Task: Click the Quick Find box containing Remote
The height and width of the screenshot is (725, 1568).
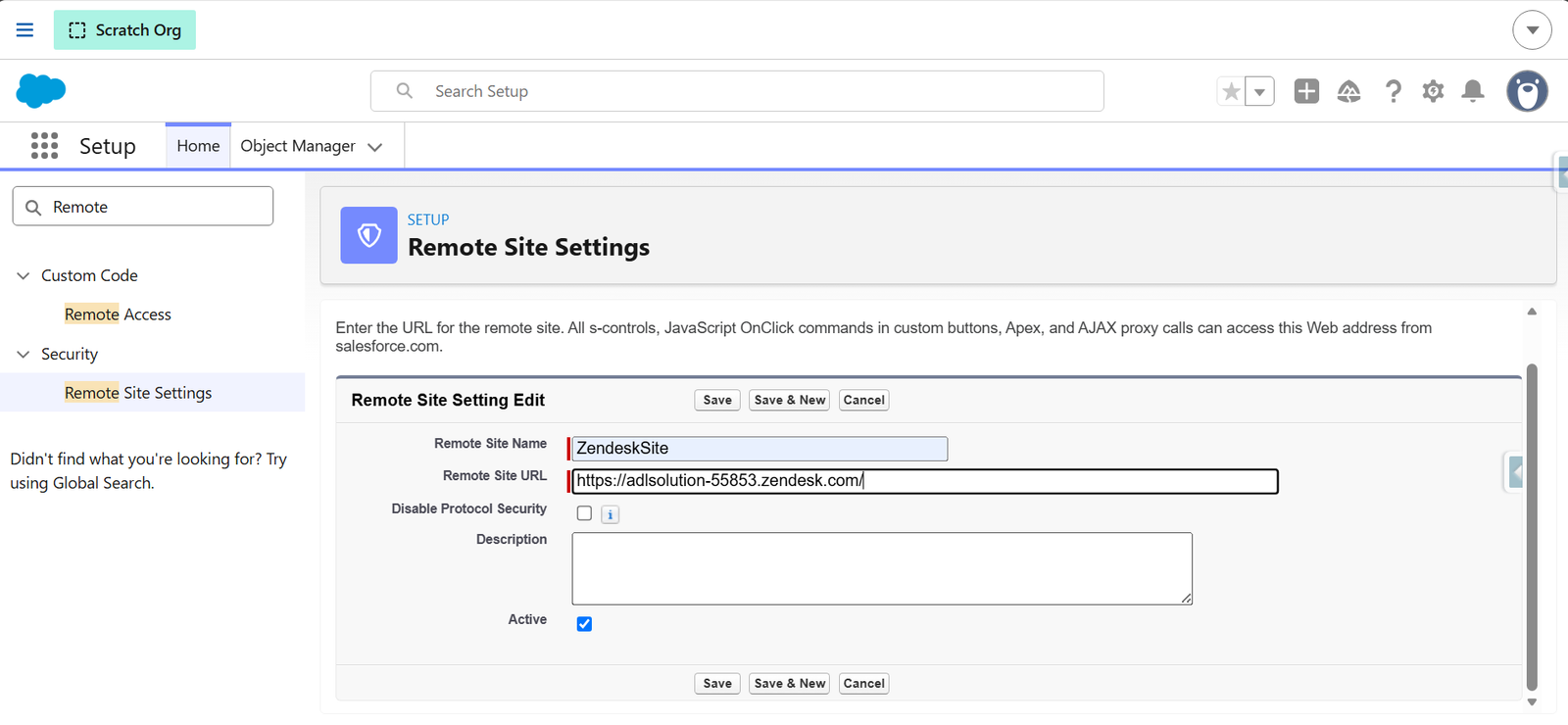Action: [x=143, y=207]
